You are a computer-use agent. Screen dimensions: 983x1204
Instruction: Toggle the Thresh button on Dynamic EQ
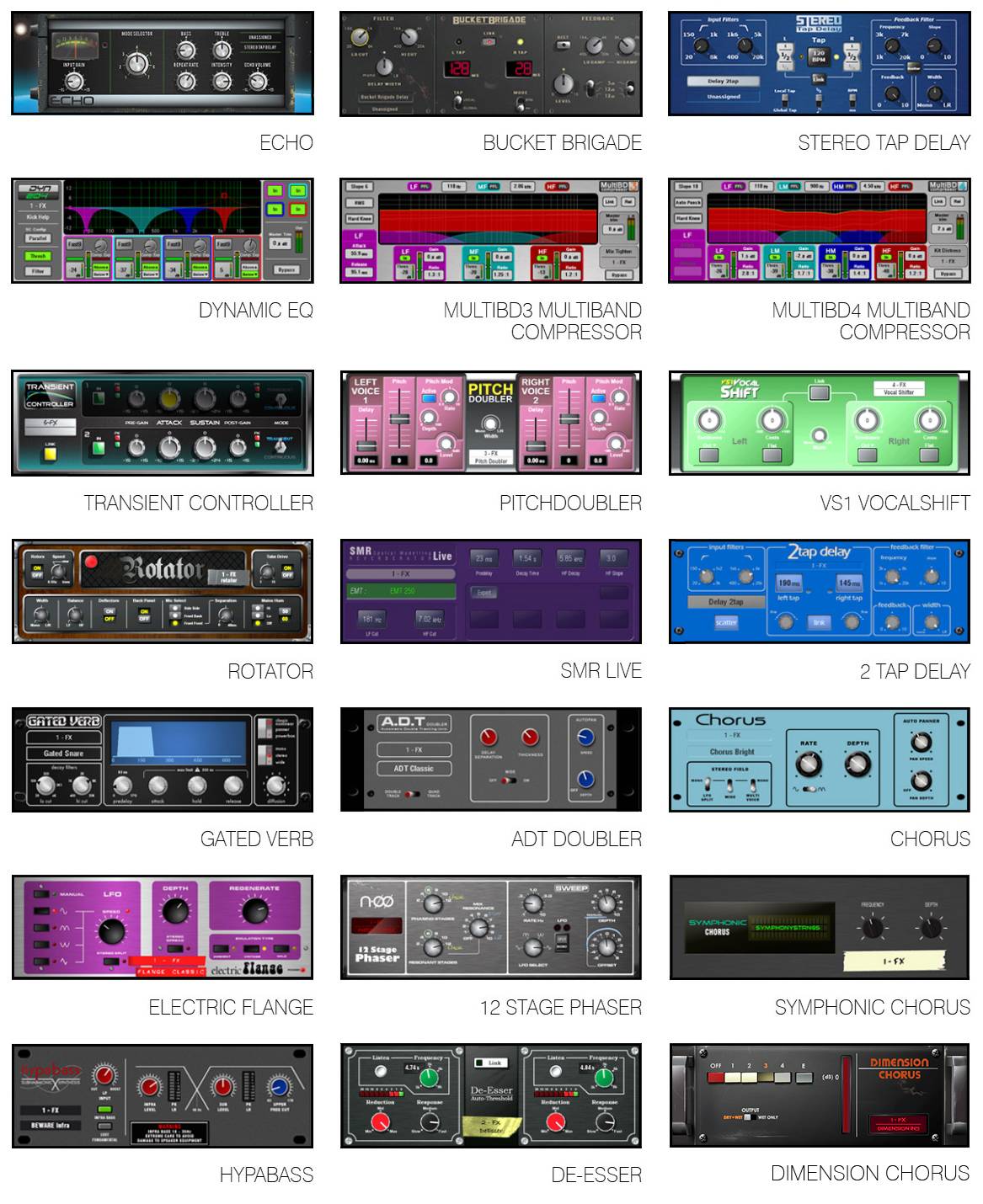38,256
